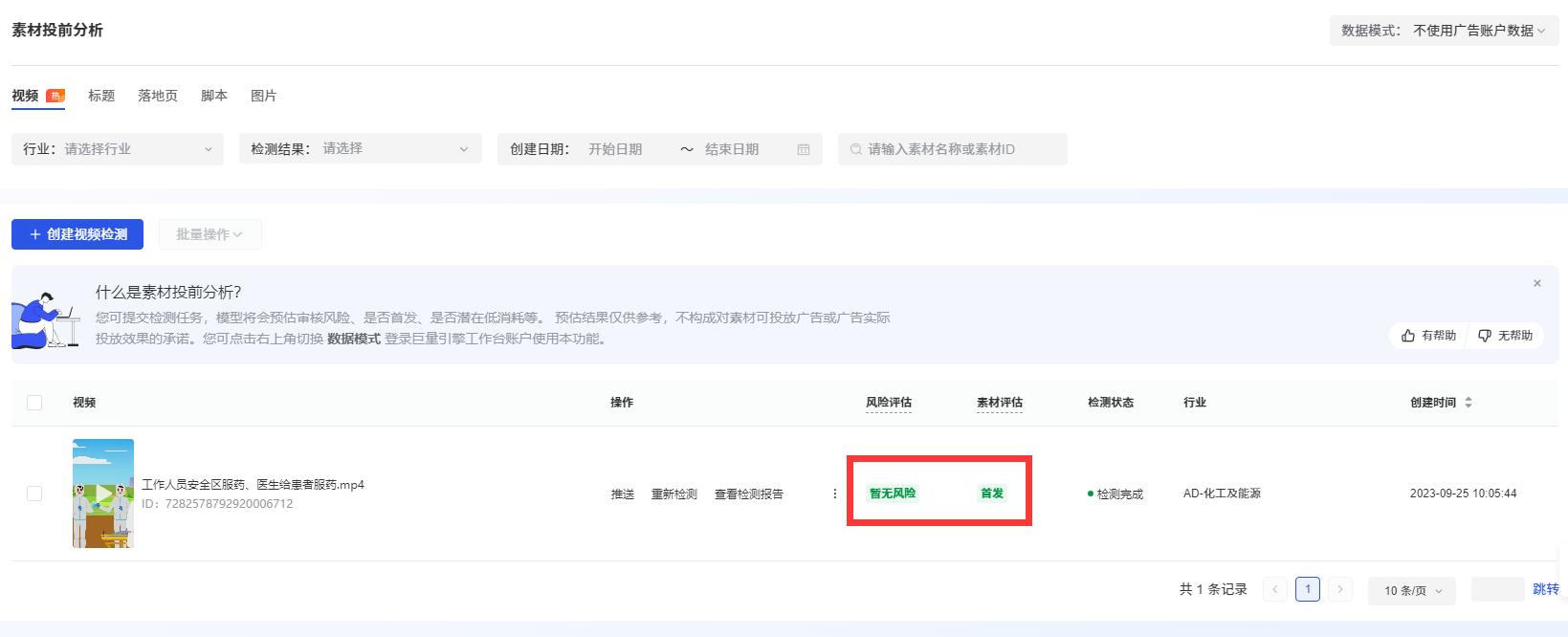The image size is (1568, 637).
Task: Open the 批量操作 dropdown
Action: click(210, 234)
